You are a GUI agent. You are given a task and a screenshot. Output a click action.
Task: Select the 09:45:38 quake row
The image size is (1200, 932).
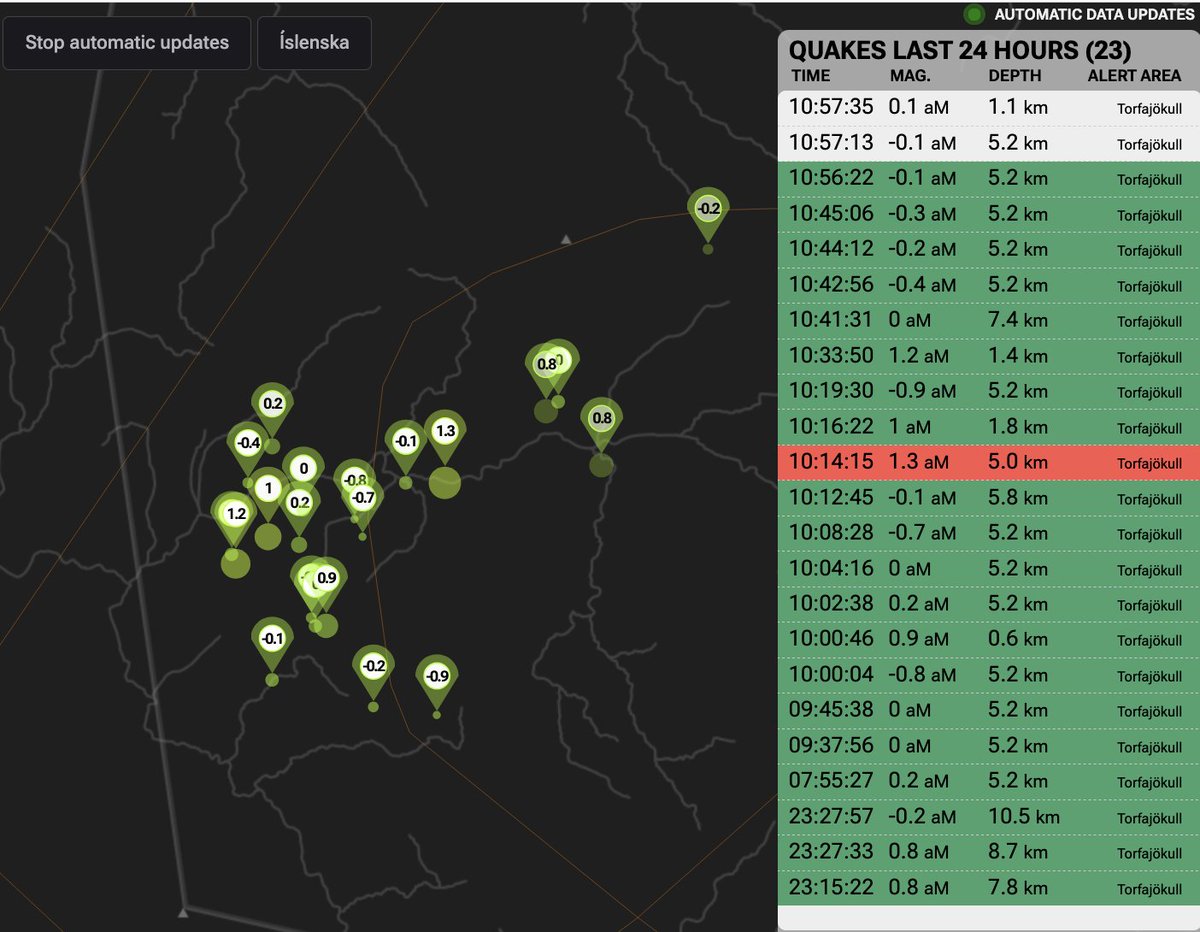(x=987, y=710)
